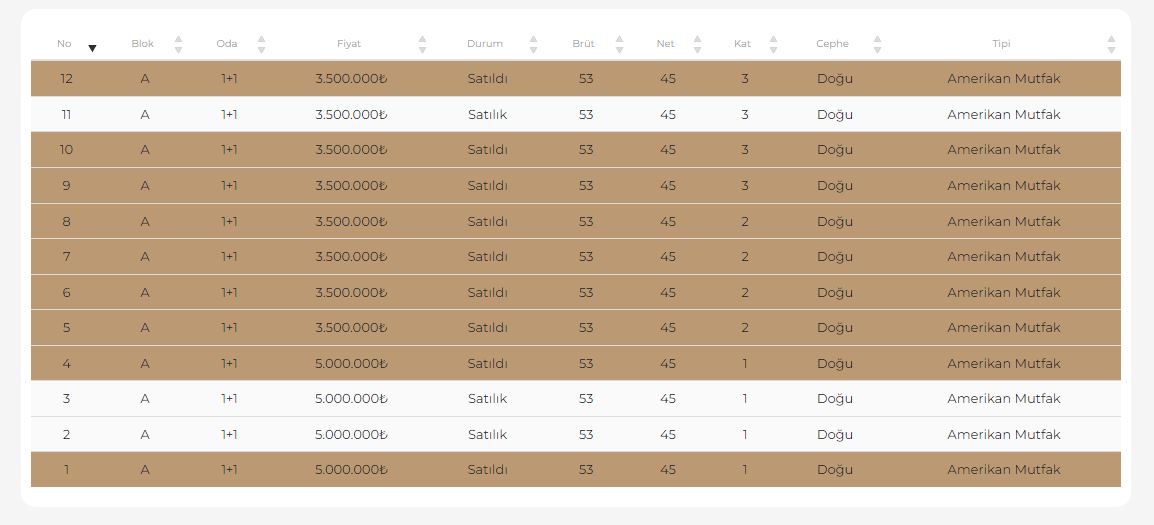
Task: Sort by Tipi using its arrows
Action: point(1111,44)
